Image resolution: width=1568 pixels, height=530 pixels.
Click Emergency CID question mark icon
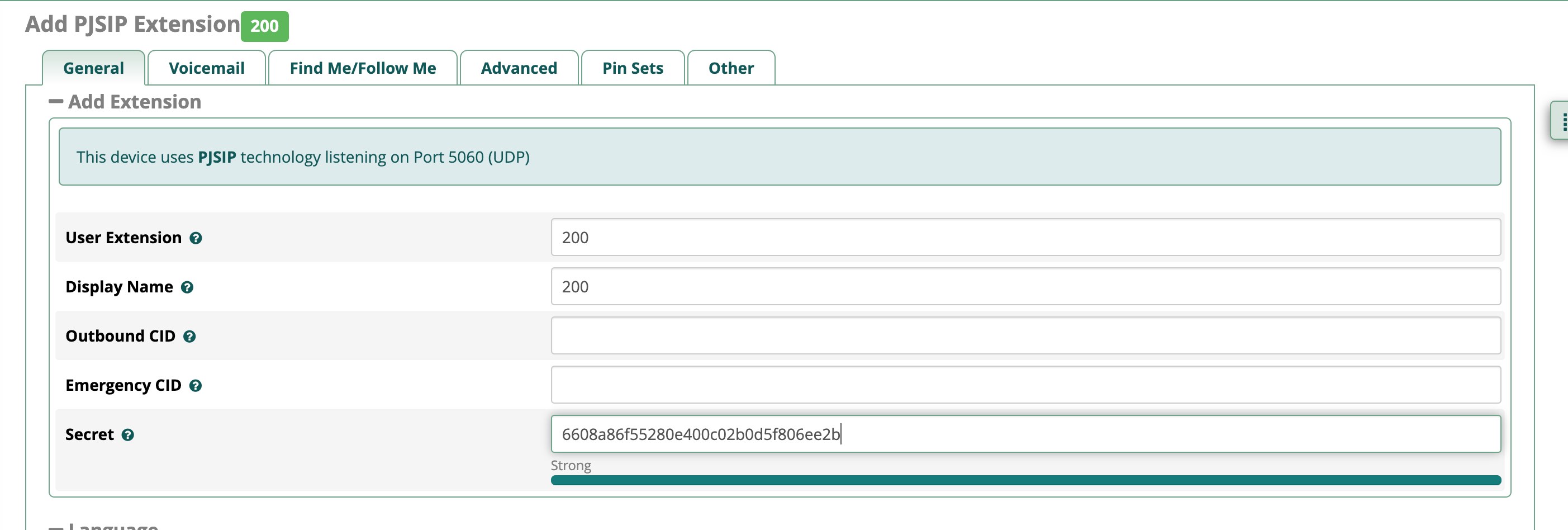[x=196, y=386]
